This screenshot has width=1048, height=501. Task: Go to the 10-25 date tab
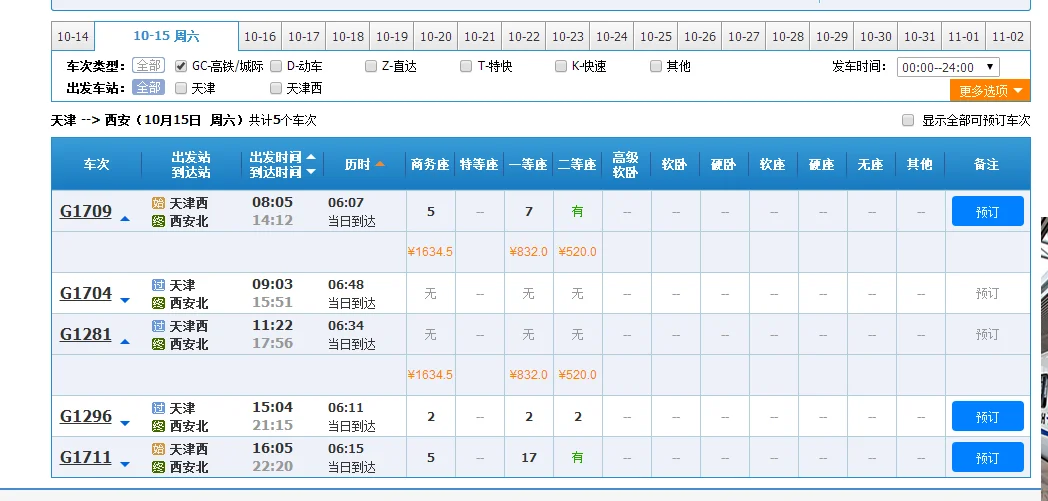656,37
